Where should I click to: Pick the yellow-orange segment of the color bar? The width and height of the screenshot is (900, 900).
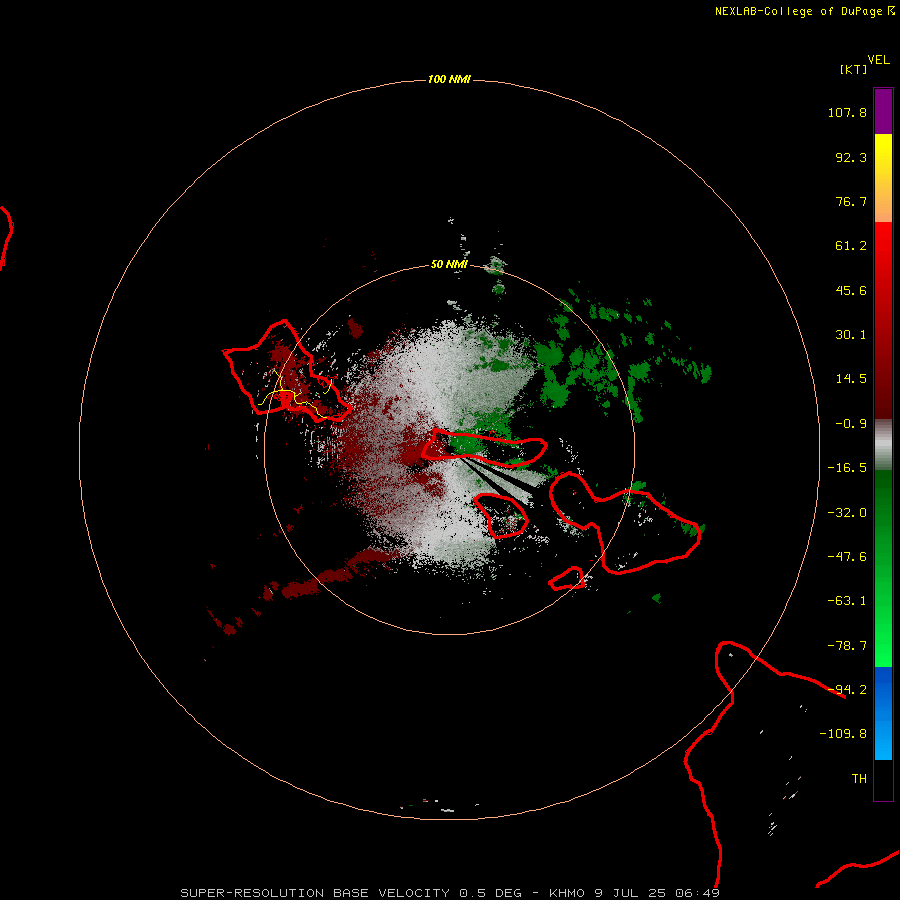[x=883, y=178]
